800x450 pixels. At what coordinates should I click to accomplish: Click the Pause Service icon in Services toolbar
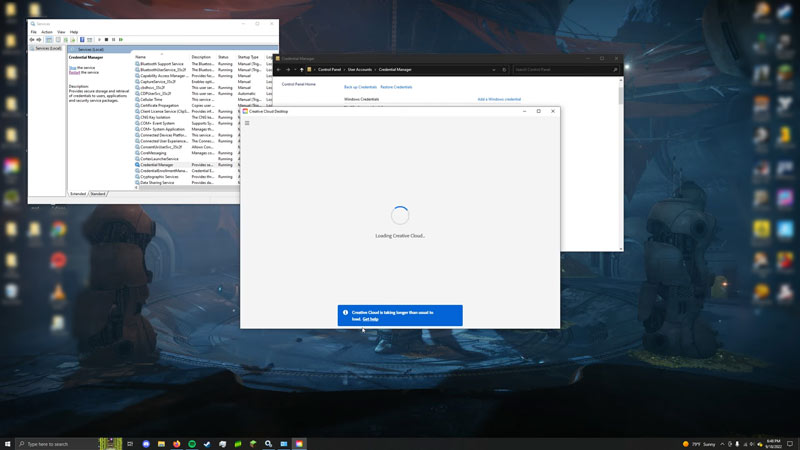[114, 40]
